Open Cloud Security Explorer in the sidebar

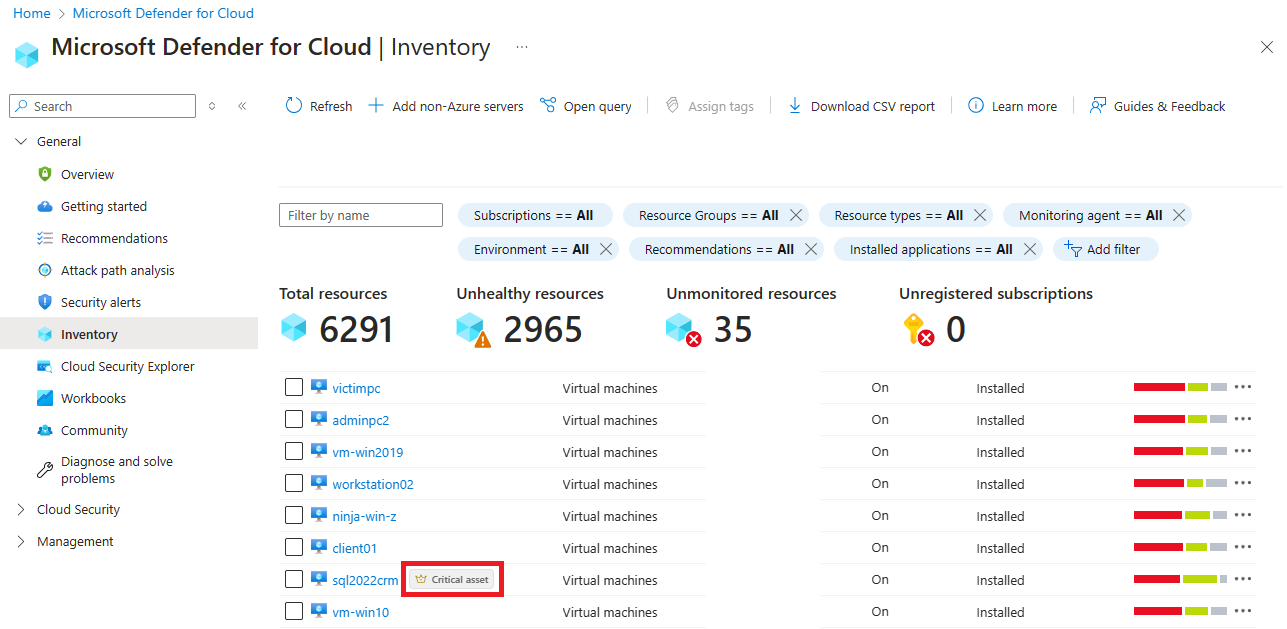point(129,366)
